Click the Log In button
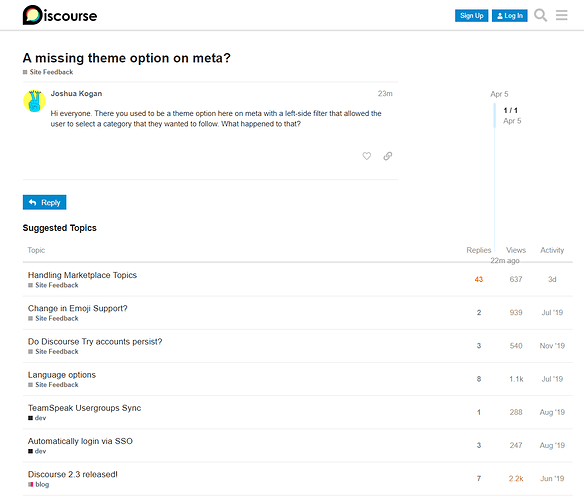The width and height of the screenshot is (584, 500). coord(510,16)
